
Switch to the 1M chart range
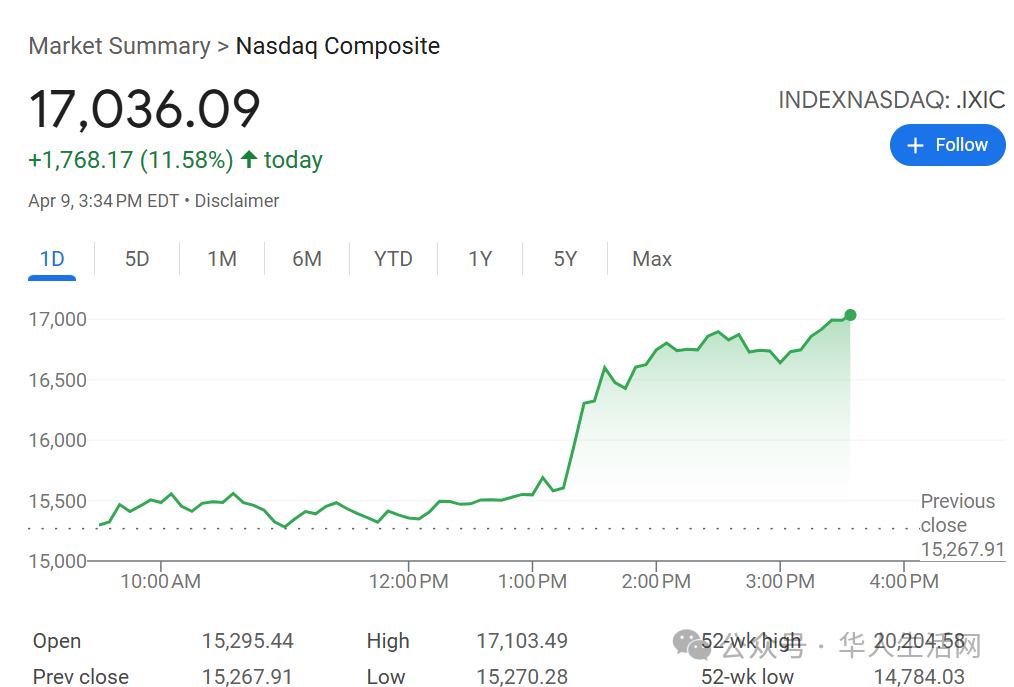pyautogui.click(x=222, y=259)
